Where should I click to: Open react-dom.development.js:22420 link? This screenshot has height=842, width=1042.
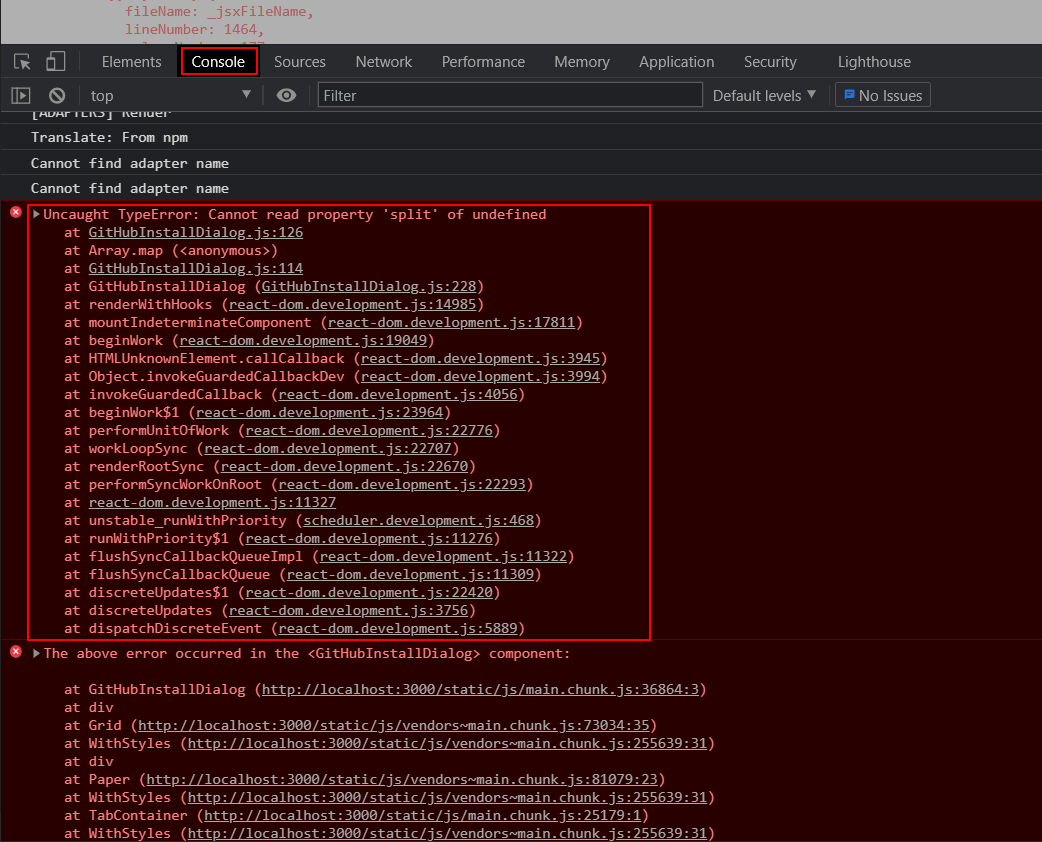click(x=369, y=592)
